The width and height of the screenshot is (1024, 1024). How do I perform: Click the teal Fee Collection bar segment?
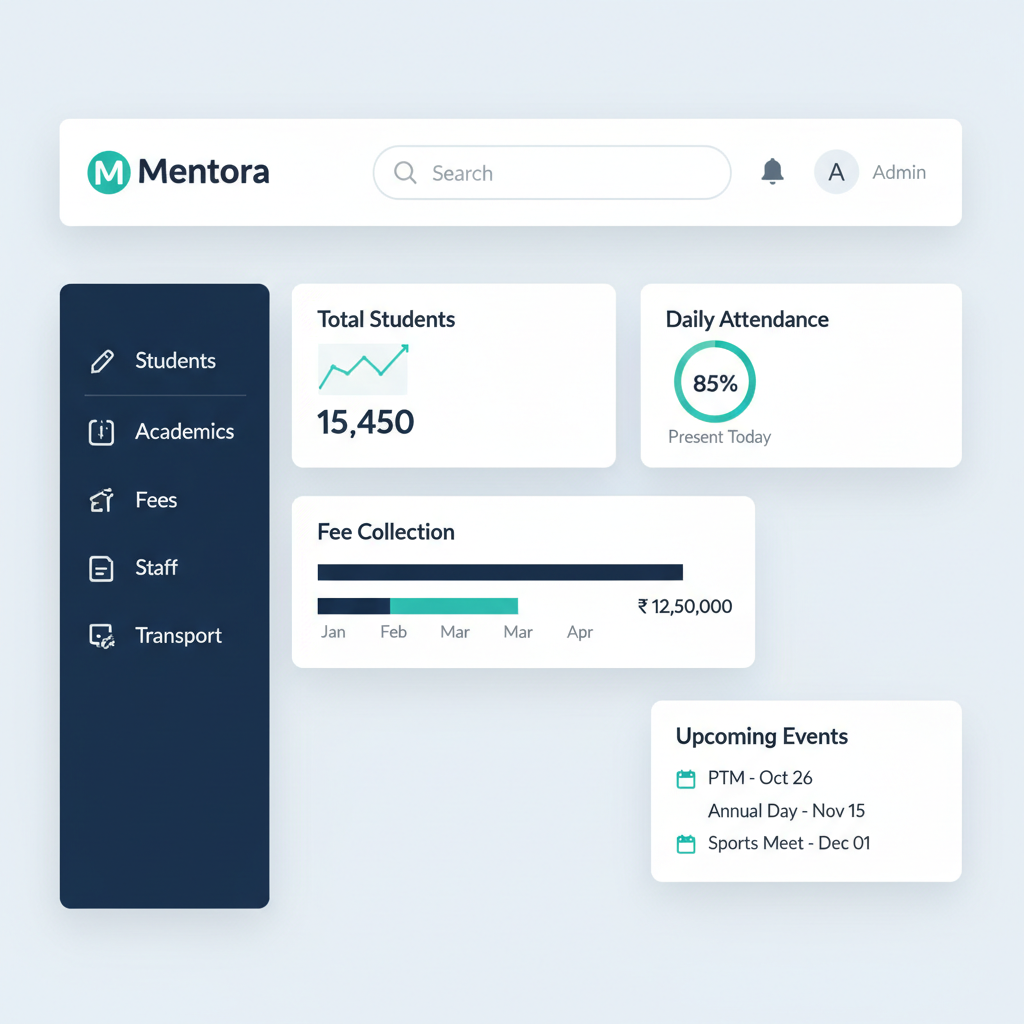(454, 606)
